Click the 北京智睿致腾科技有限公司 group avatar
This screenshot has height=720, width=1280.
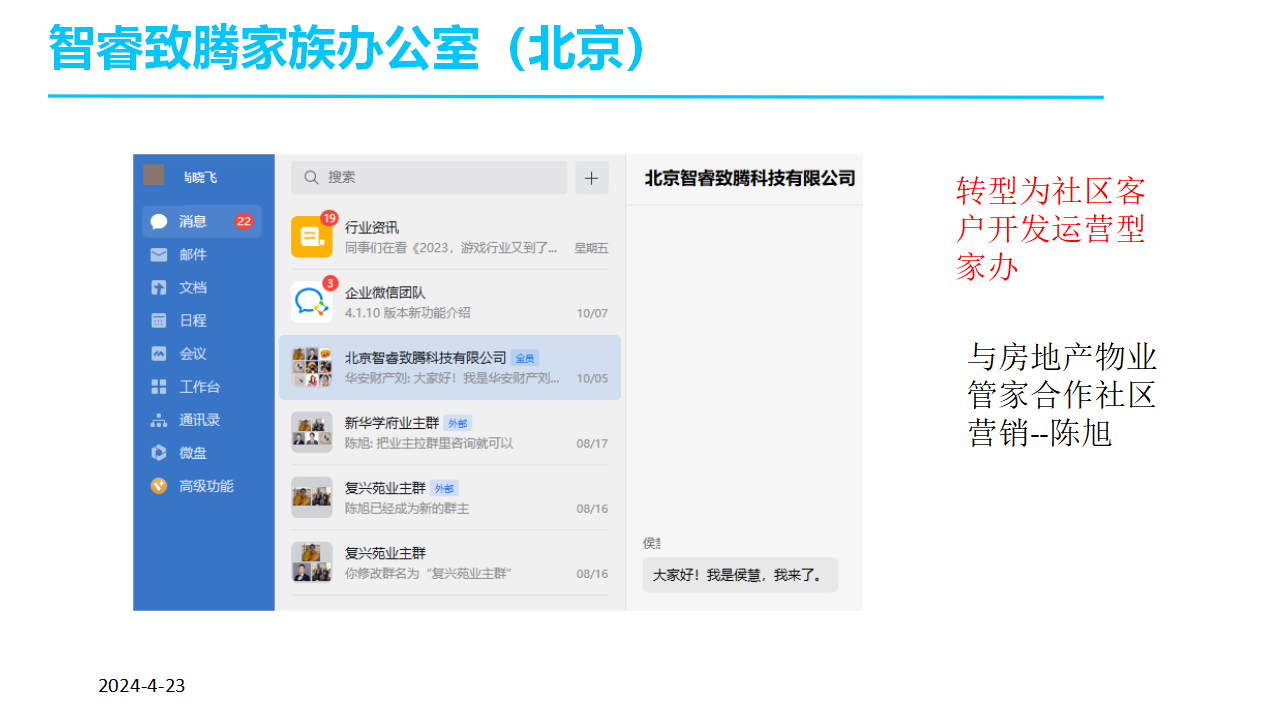pyautogui.click(x=311, y=367)
